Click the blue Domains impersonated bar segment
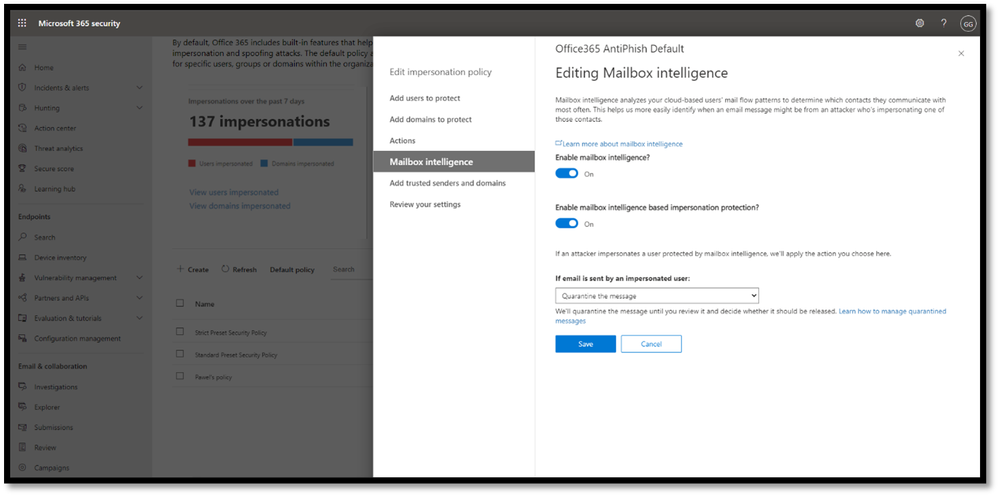Viewport: 999px width, 496px height. click(323, 143)
